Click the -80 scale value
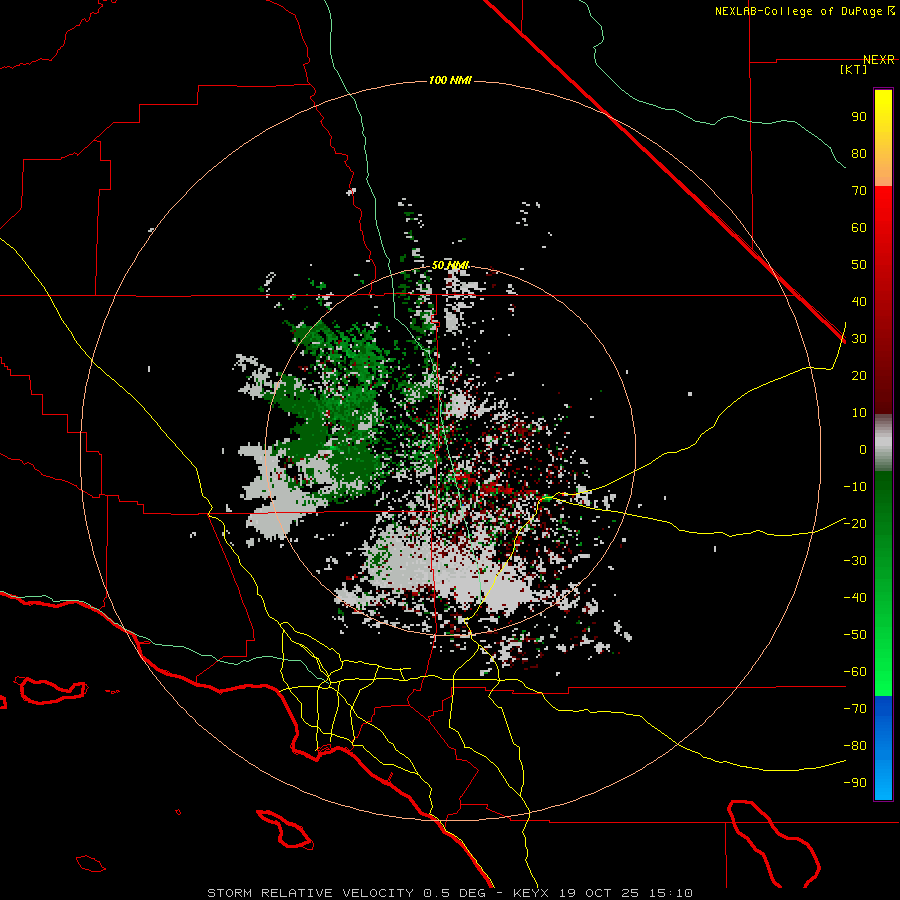The width and height of the screenshot is (900, 900). (855, 746)
